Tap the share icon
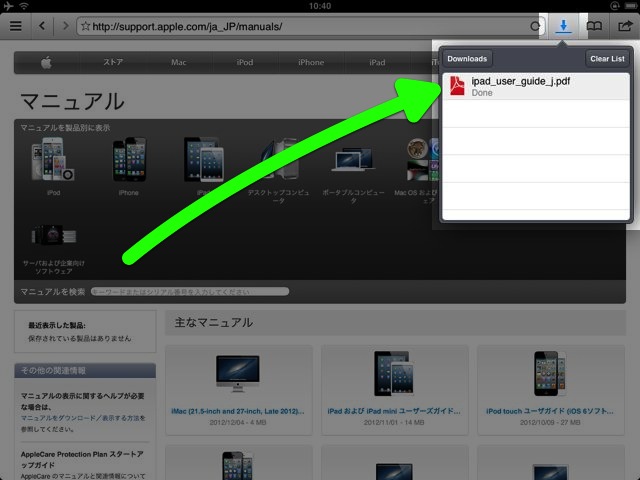The height and width of the screenshot is (480, 640). 625,27
